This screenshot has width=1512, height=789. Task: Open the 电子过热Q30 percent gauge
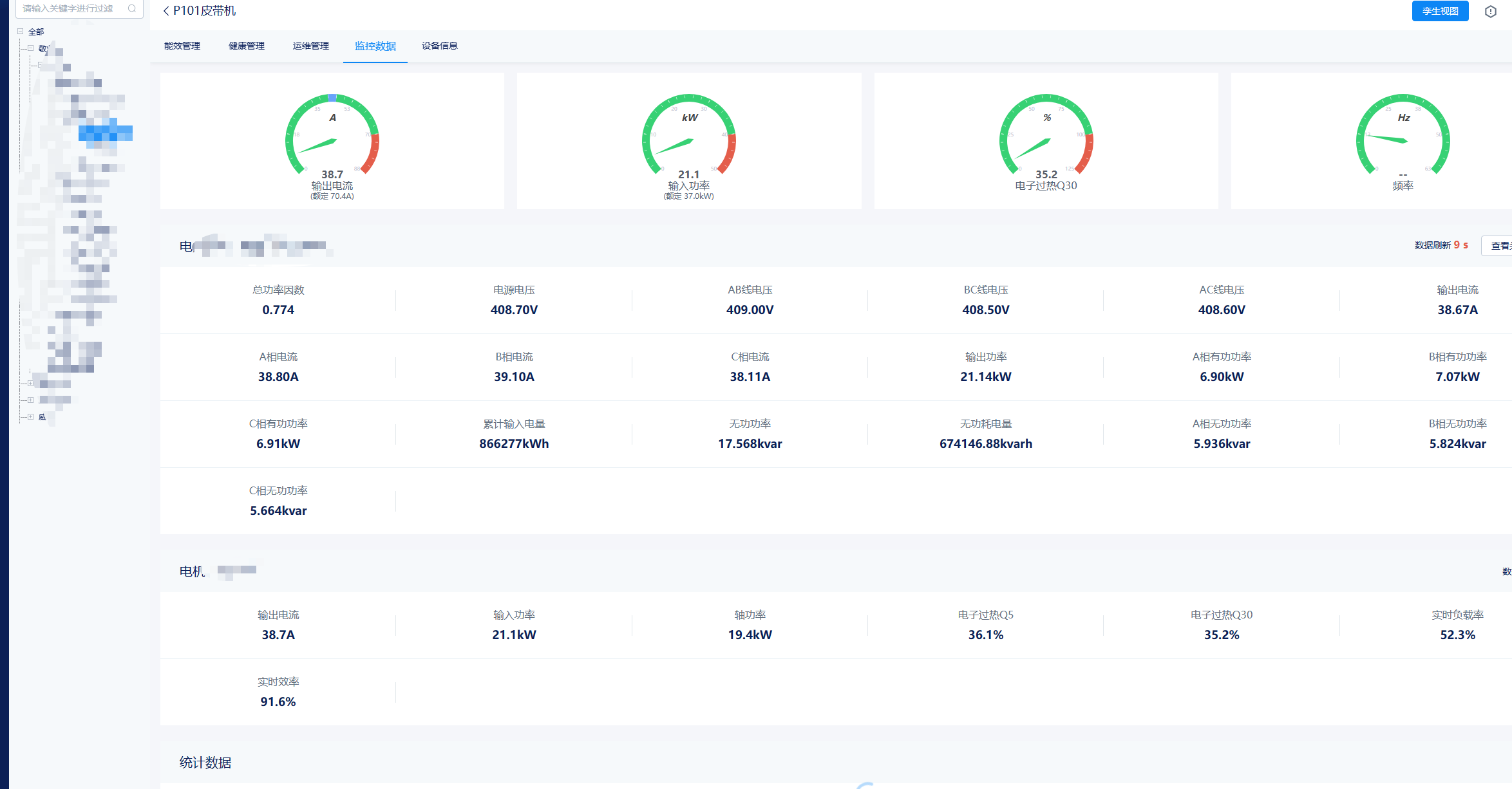[1046, 135]
